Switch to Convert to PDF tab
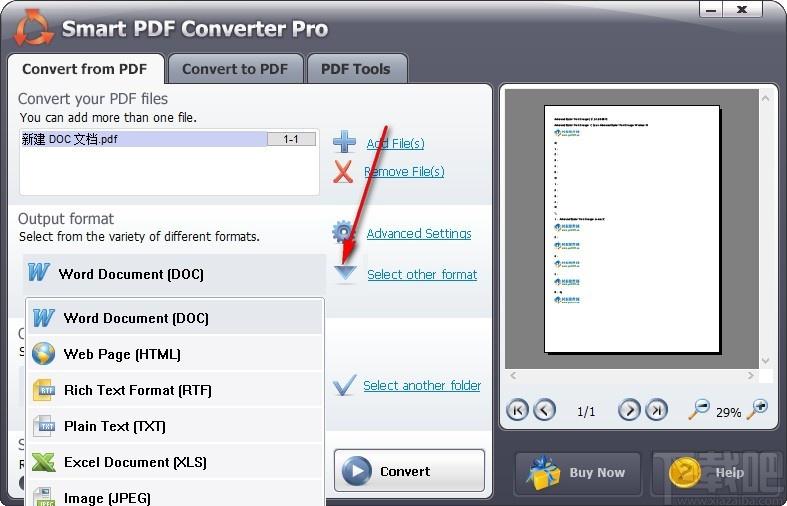The width and height of the screenshot is (787, 506). pyautogui.click(x=235, y=69)
